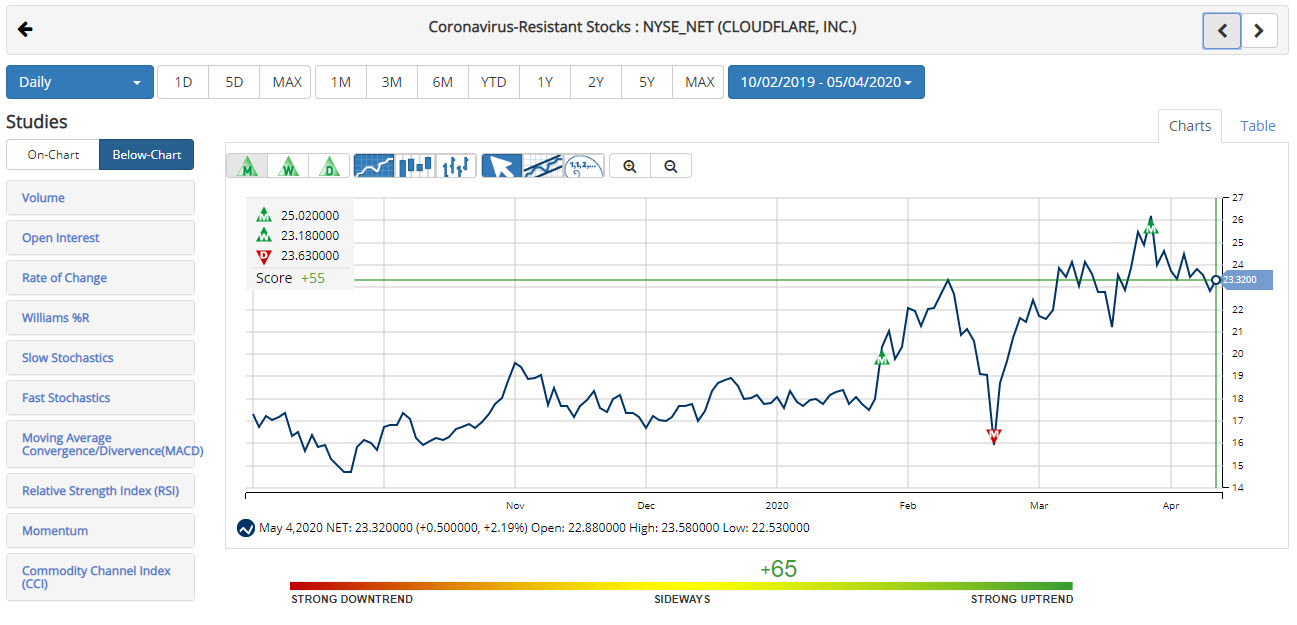Image resolution: width=1297 pixels, height=625 pixels.
Task: Click the 23.3200 current price label
Action: pyautogui.click(x=1245, y=280)
